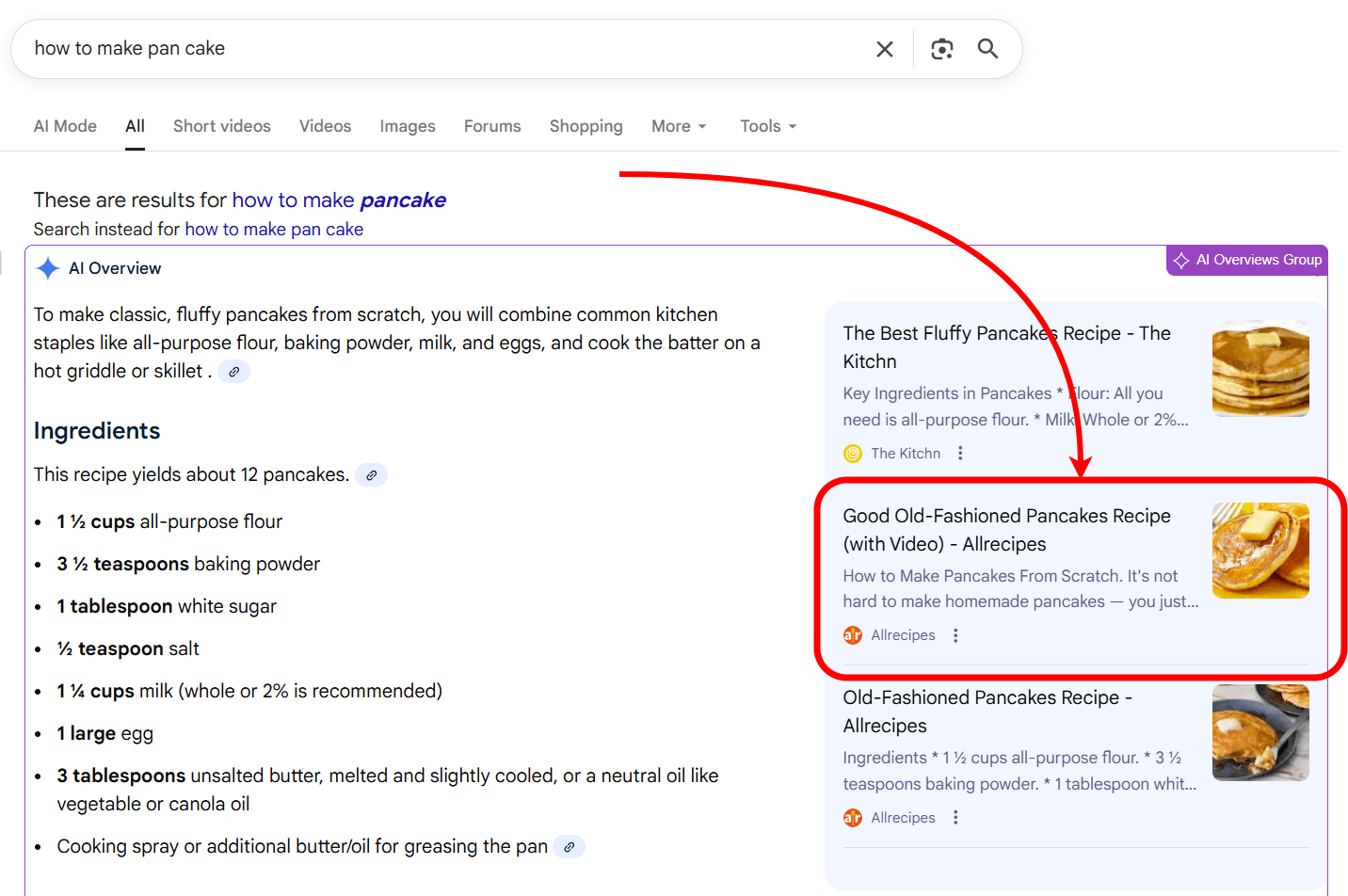Screen dimensions: 1348x896
Task: Click the pancake thumbnail on the Kitchn result
Action: click(x=1260, y=367)
